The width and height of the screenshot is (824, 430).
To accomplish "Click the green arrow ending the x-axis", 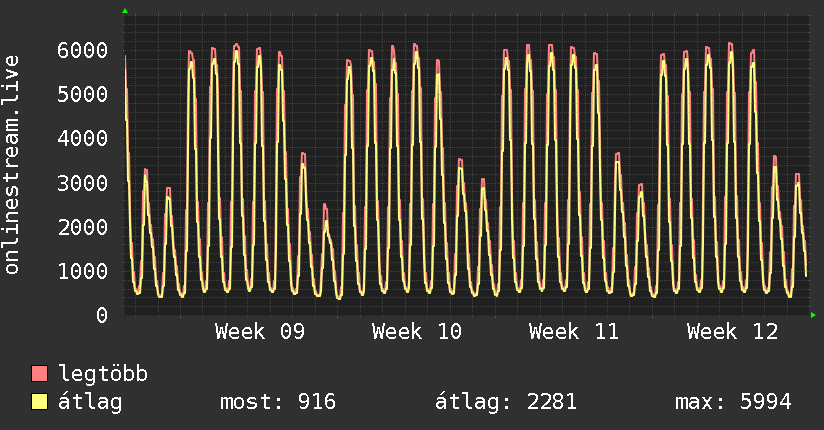I will (813, 315).
